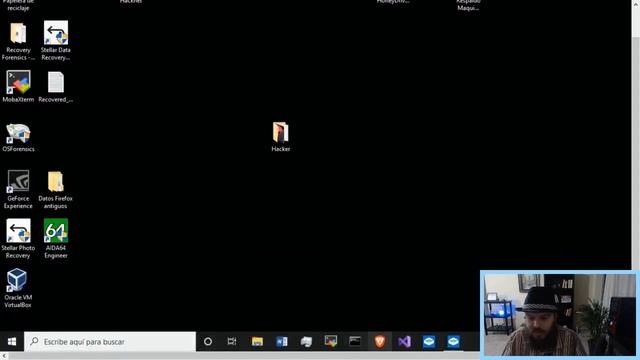The width and height of the screenshot is (640, 360).
Task: Click the horizontal scrollbar left arrow
Action: coord(4,356)
